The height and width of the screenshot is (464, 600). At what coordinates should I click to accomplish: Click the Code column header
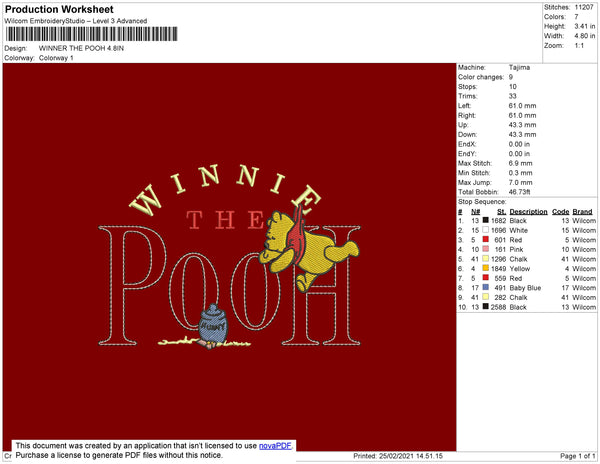[560, 212]
